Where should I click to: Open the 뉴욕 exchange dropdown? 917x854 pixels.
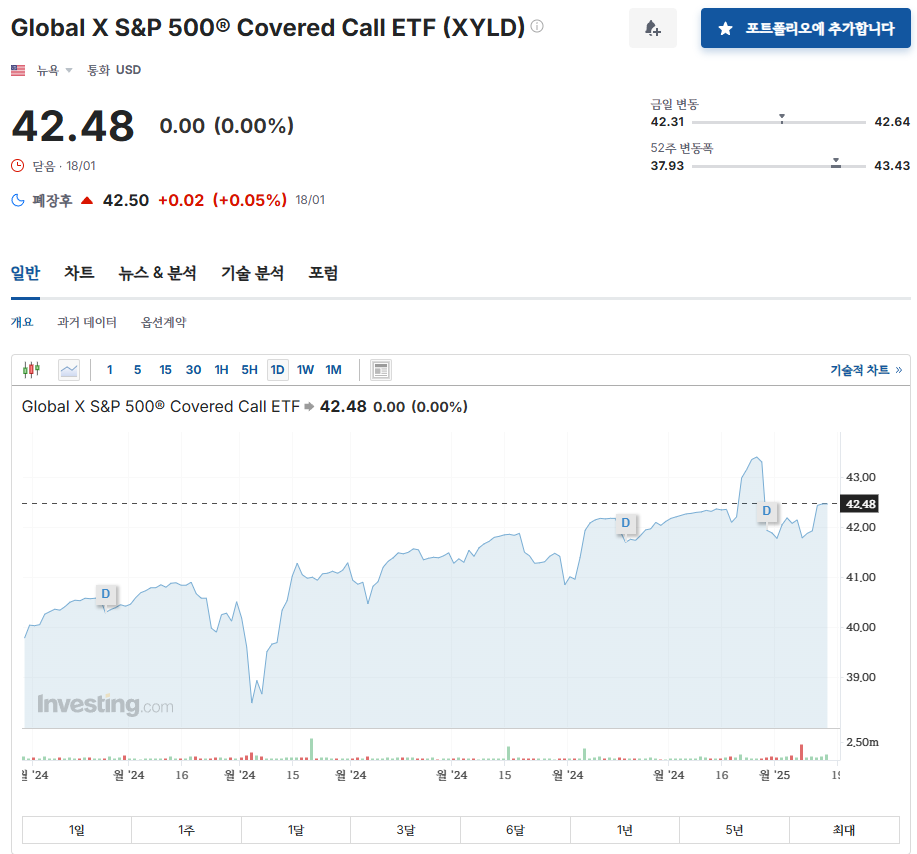click(48, 70)
